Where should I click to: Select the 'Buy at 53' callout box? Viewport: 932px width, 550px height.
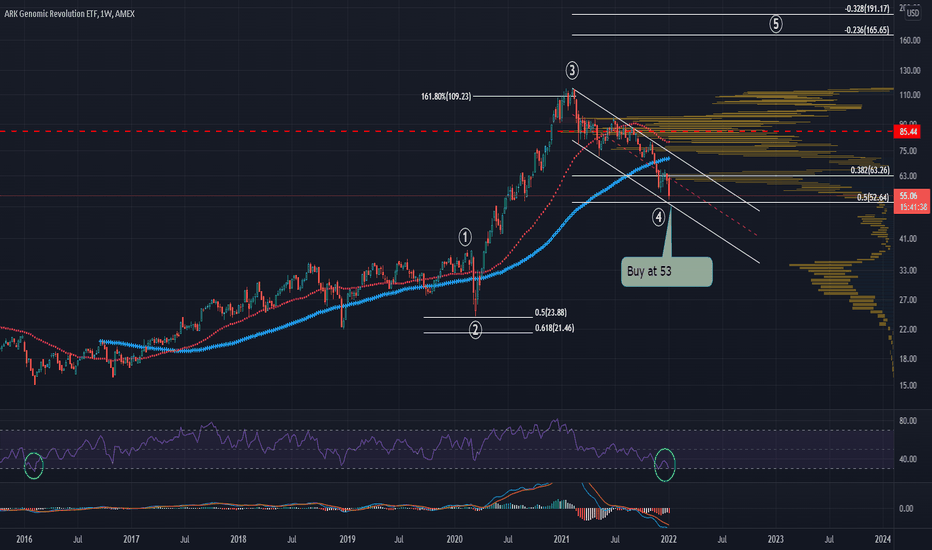666,272
